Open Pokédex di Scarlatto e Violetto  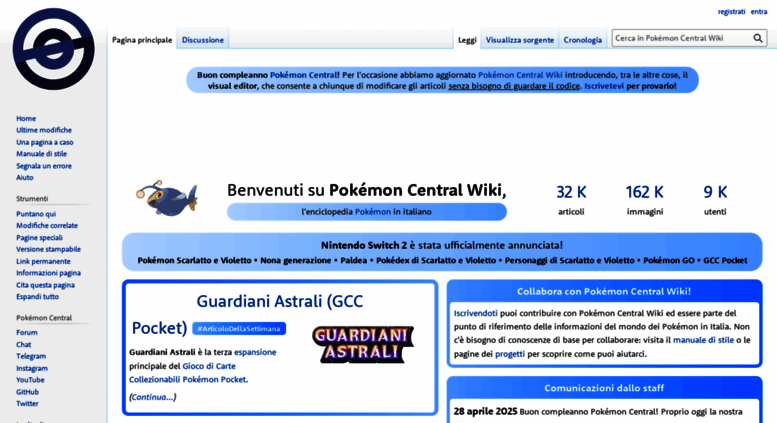[436, 261]
